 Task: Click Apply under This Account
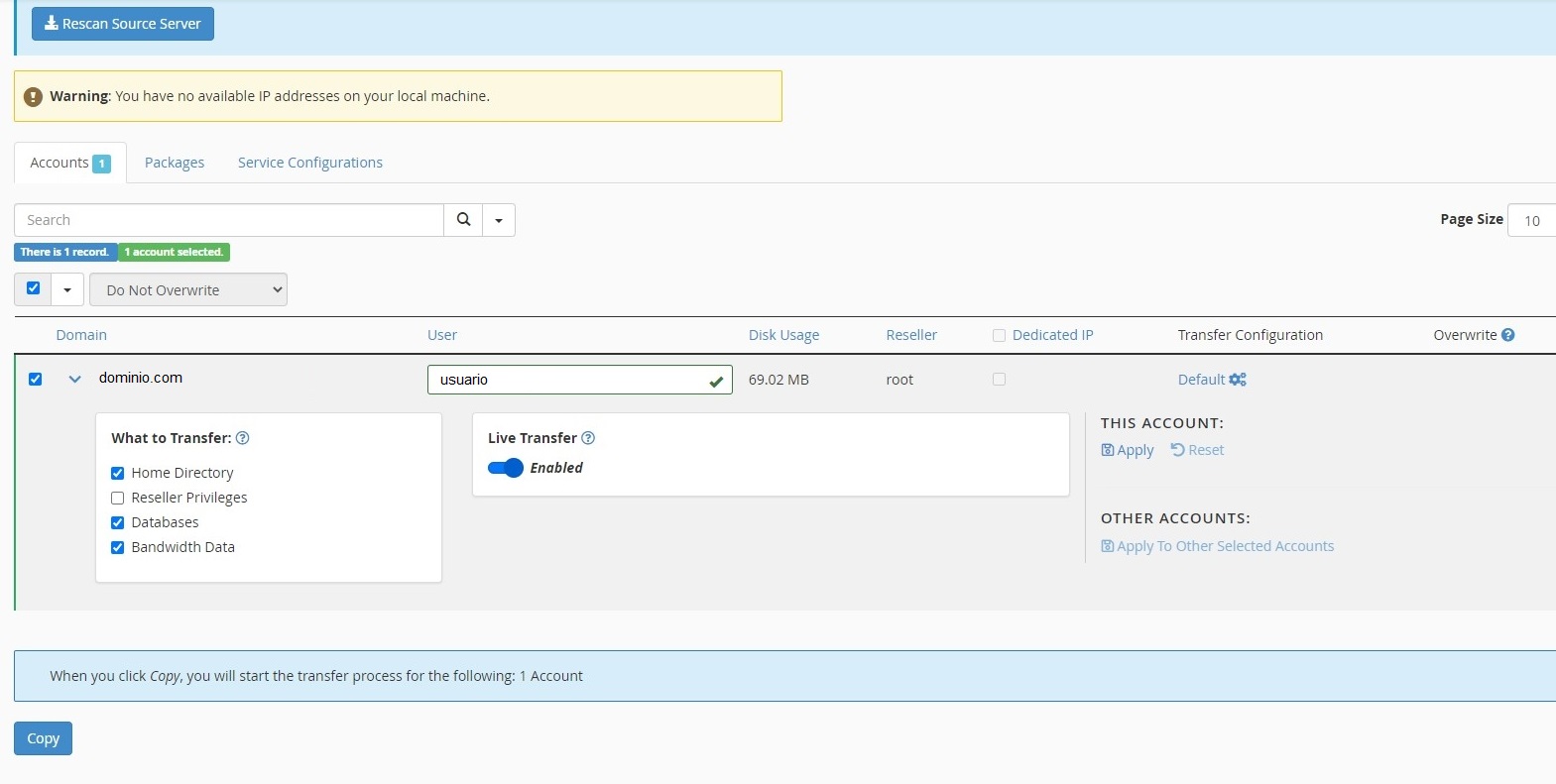click(x=1128, y=450)
